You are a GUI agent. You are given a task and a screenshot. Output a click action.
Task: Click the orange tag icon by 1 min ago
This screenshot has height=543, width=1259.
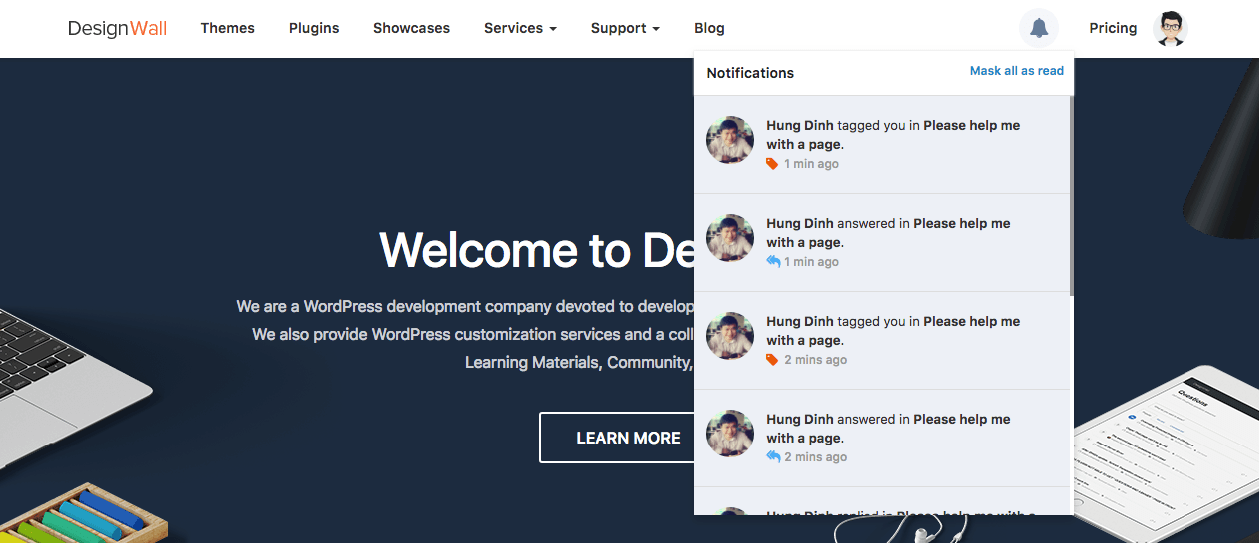point(772,164)
